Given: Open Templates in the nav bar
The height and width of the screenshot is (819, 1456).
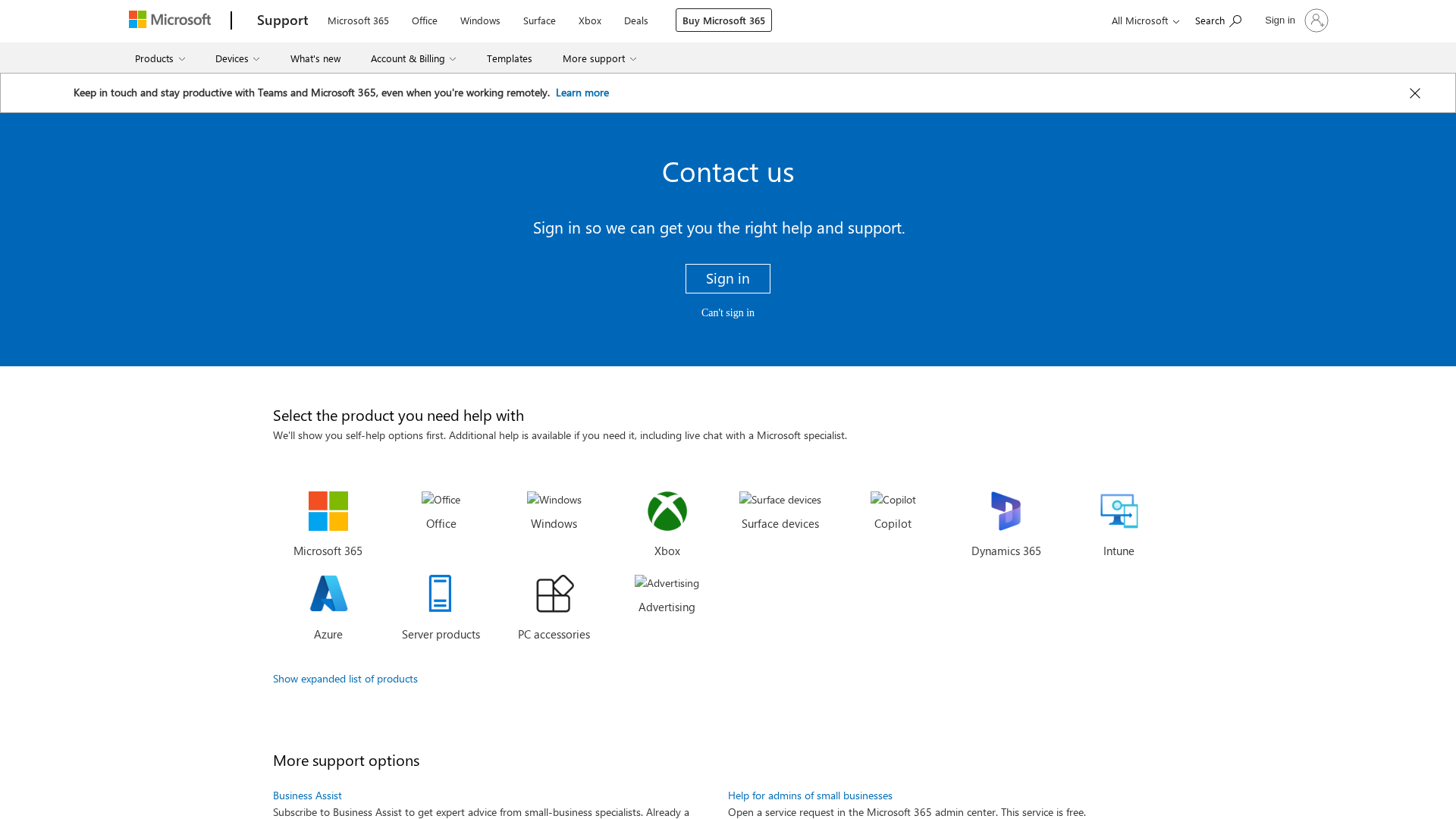Looking at the screenshot, I should tap(510, 58).
